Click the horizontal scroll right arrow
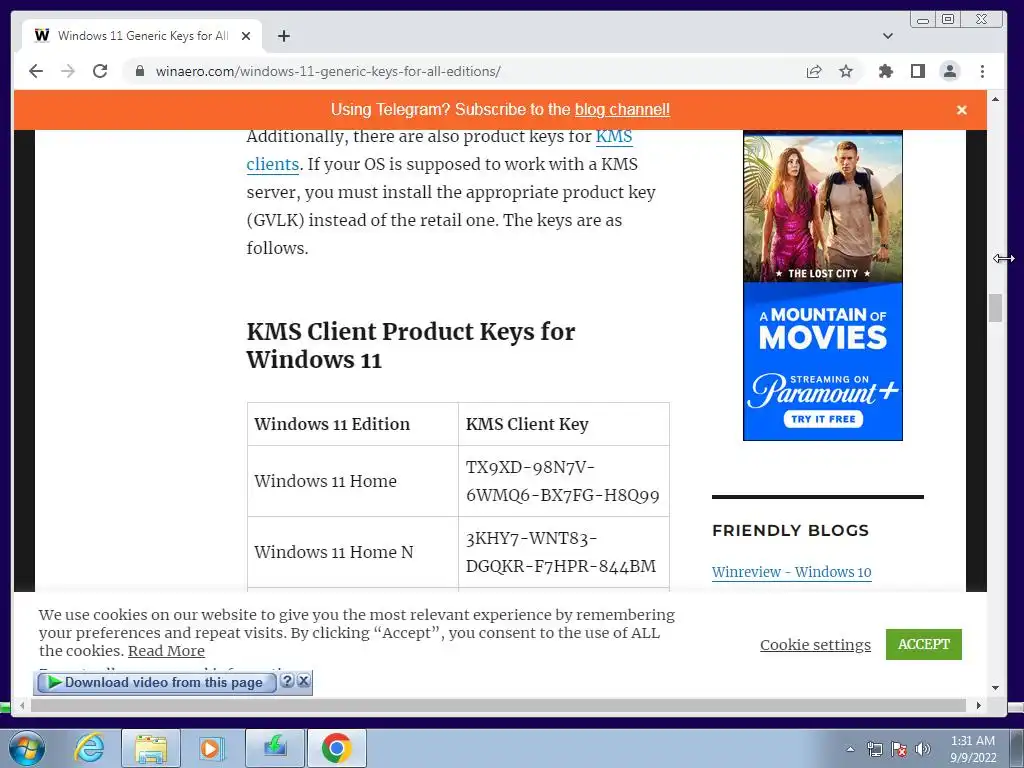1024x768 pixels. (978, 705)
